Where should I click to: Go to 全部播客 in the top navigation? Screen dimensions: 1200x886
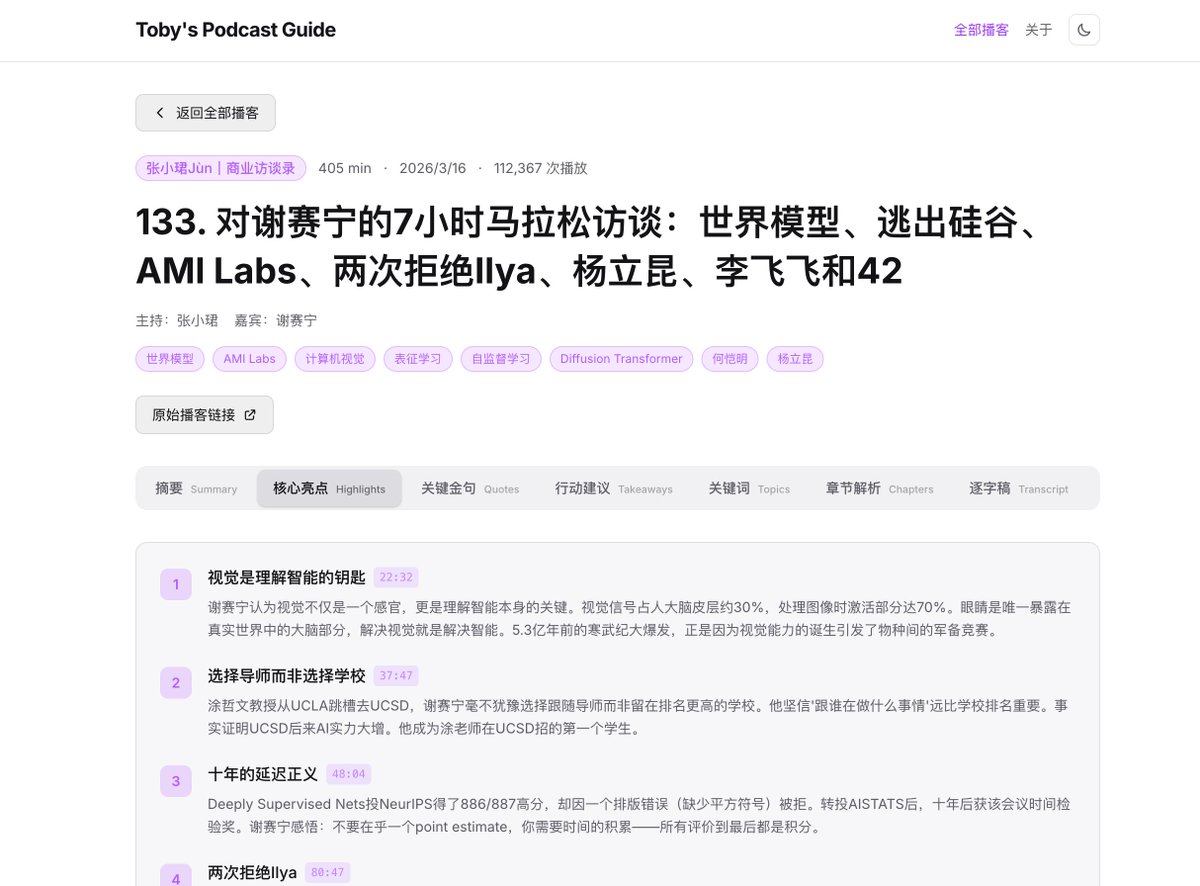pyautogui.click(x=981, y=30)
